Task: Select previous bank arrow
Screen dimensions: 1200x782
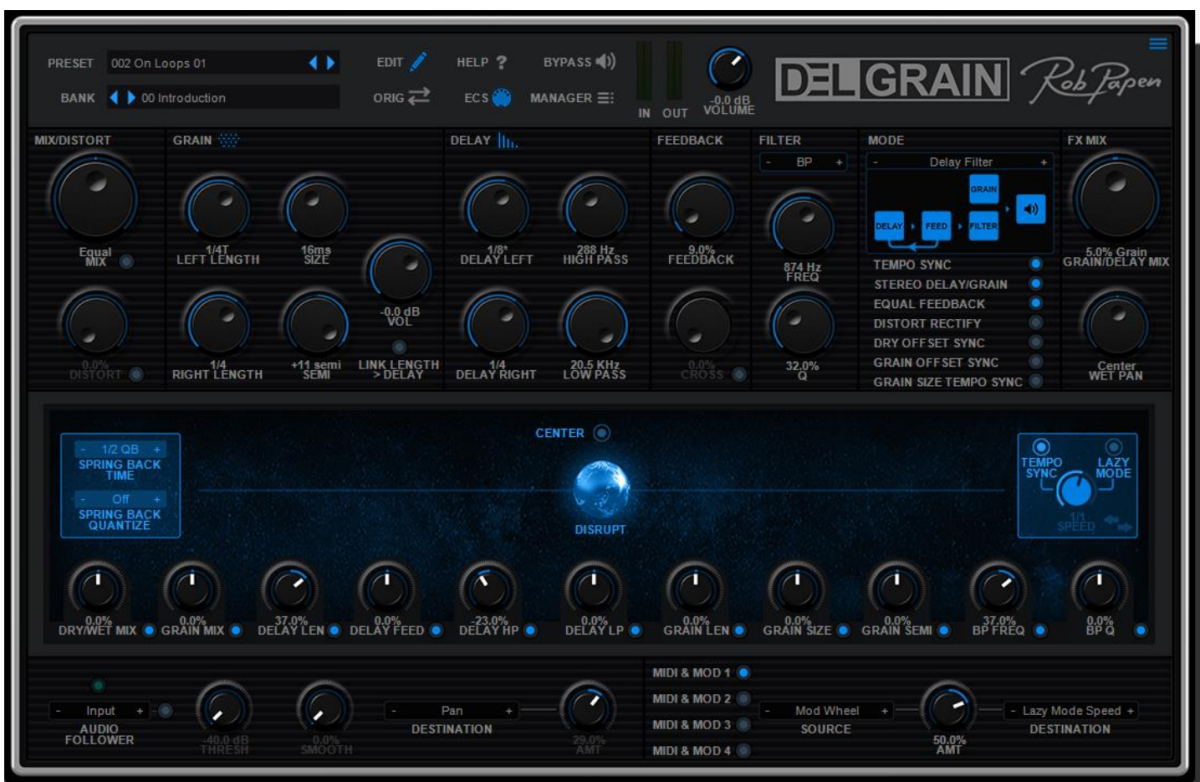Action: [114, 98]
